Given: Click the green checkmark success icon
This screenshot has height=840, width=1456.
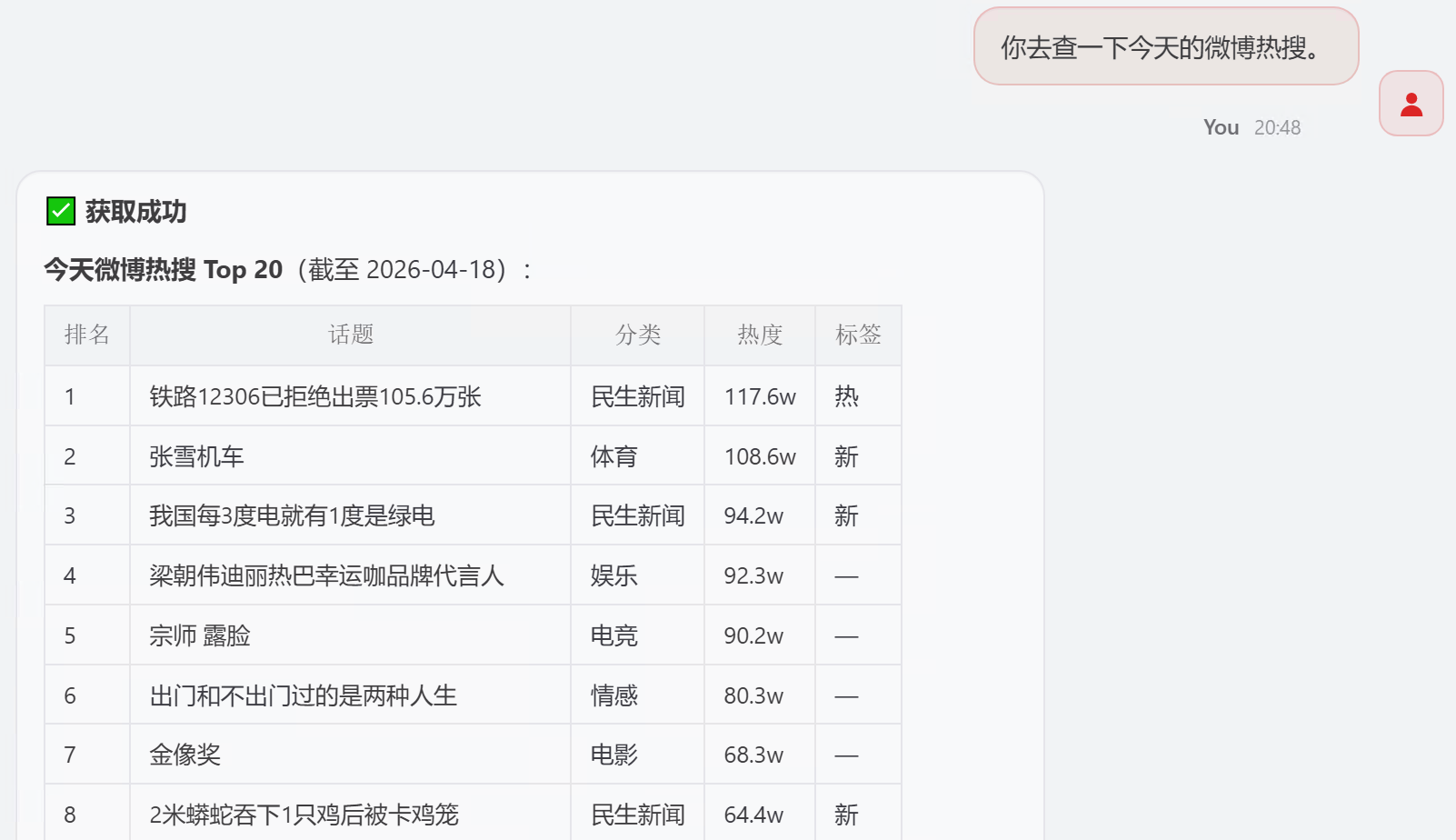Looking at the screenshot, I should [61, 211].
